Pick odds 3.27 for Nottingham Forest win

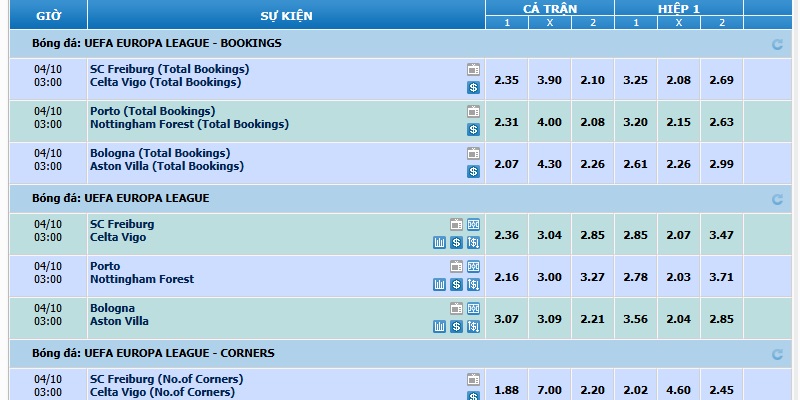coord(592,277)
